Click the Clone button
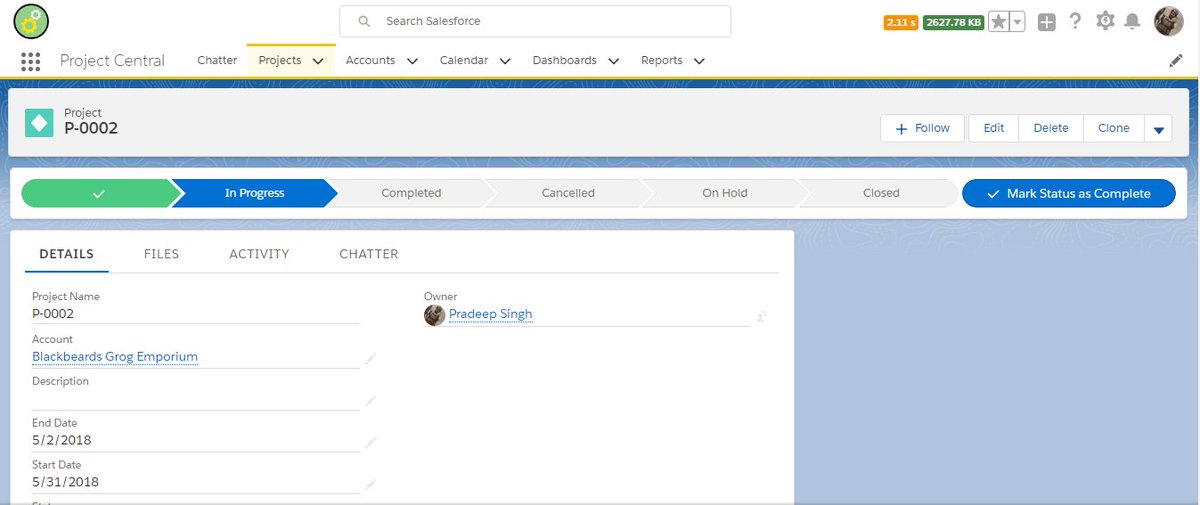 coord(1114,128)
